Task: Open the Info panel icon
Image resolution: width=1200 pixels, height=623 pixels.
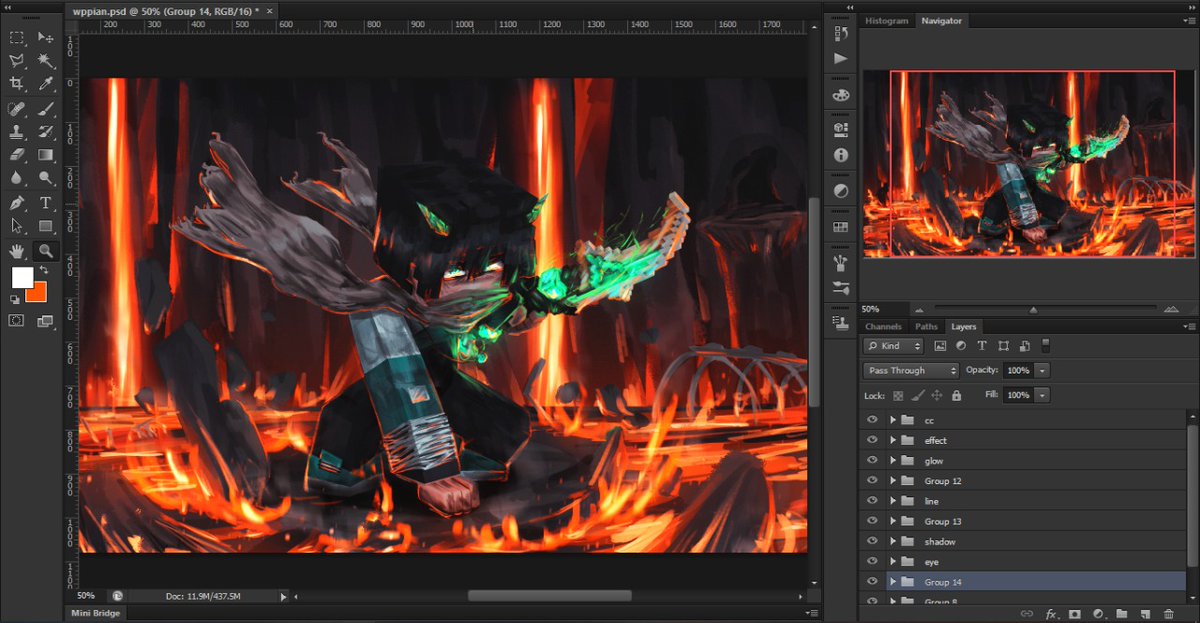Action: pyautogui.click(x=840, y=155)
